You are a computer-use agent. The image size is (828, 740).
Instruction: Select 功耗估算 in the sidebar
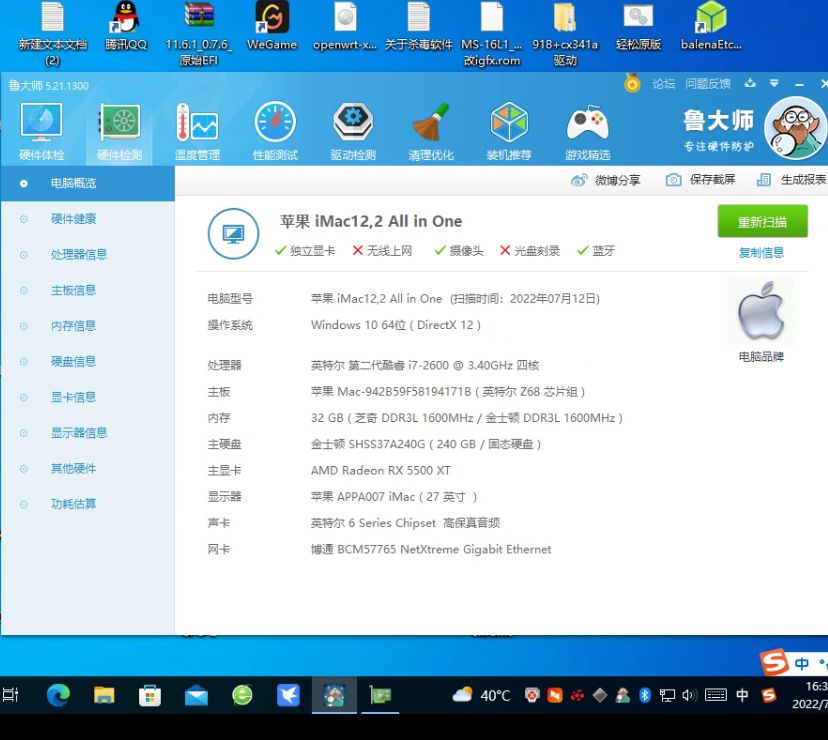[x=87, y=504]
